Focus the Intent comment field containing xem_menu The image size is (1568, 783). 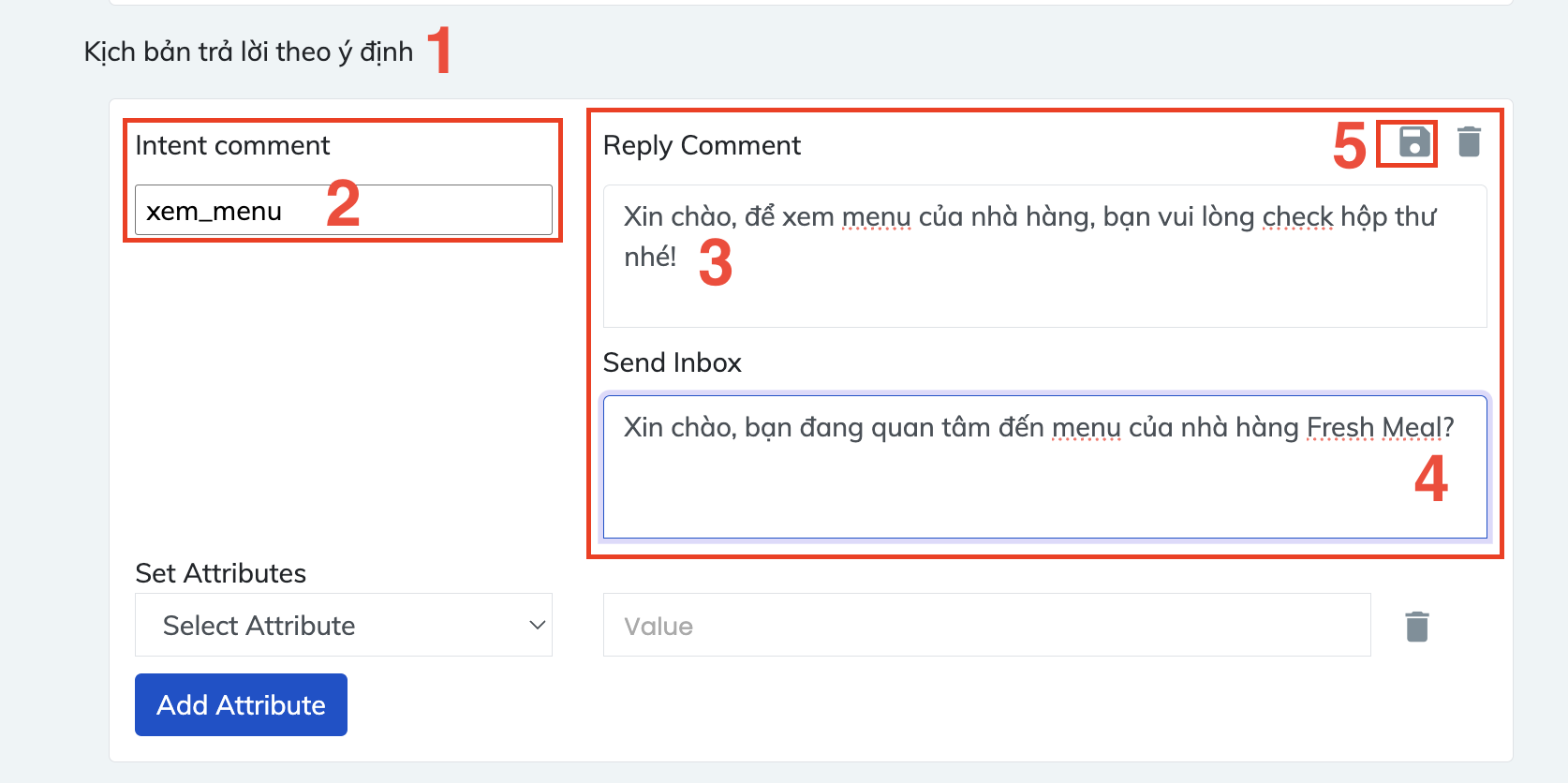343,211
